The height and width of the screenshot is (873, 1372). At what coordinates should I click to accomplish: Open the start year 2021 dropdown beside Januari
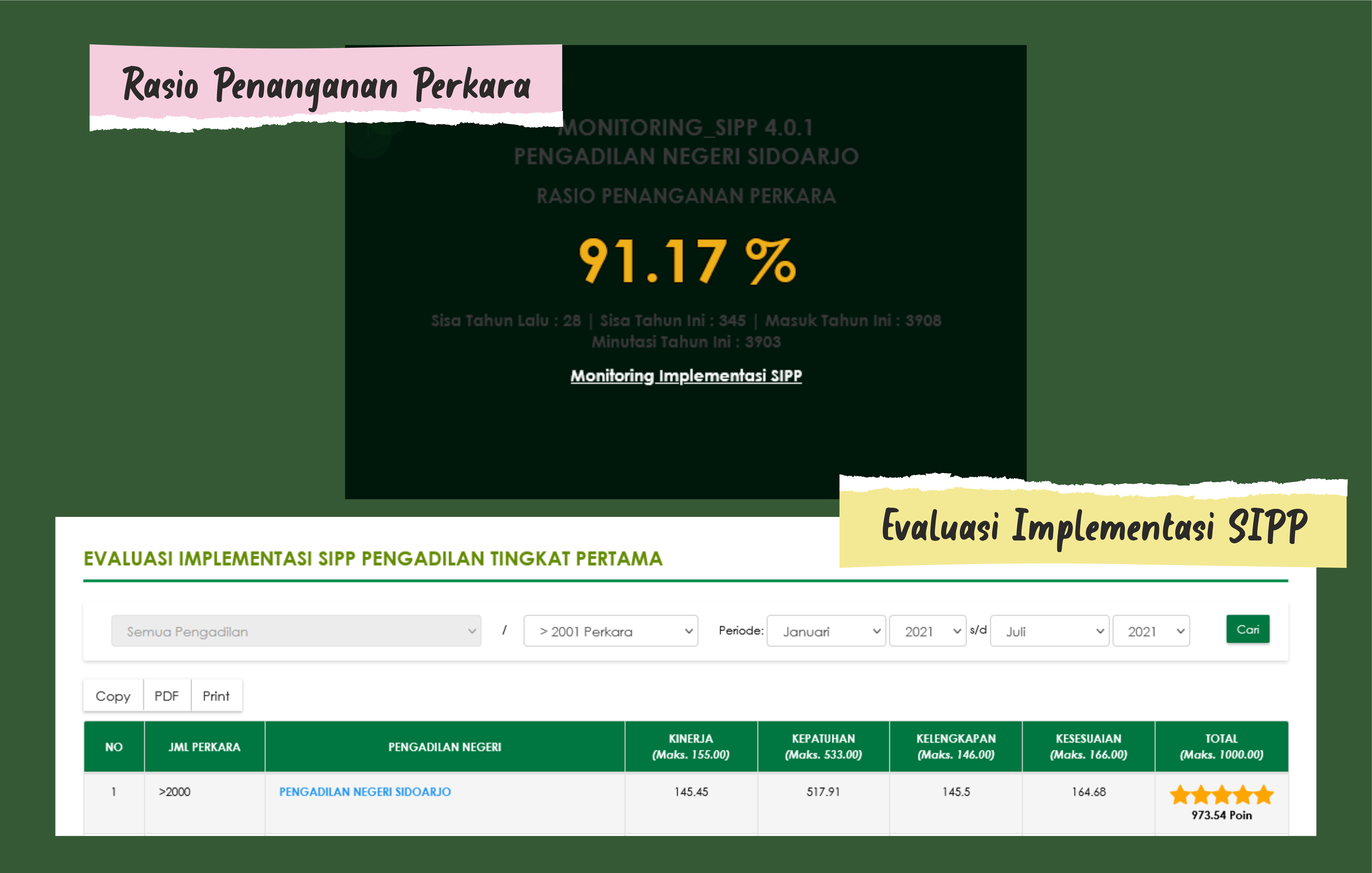tap(927, 631)
